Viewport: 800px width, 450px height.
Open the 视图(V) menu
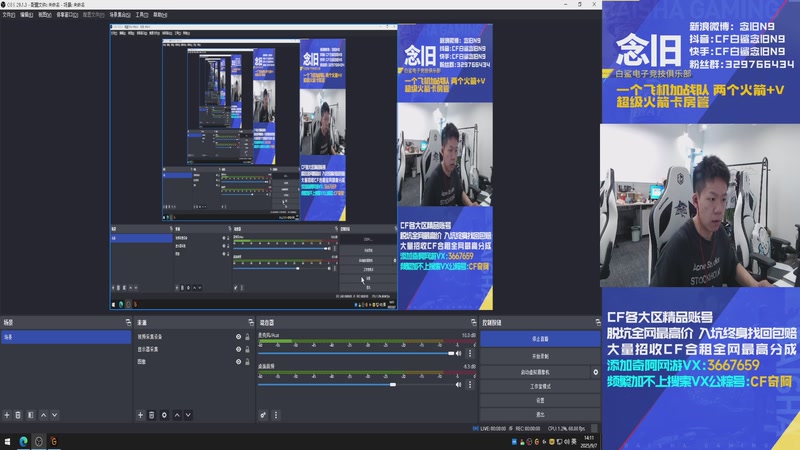(45, 15)
